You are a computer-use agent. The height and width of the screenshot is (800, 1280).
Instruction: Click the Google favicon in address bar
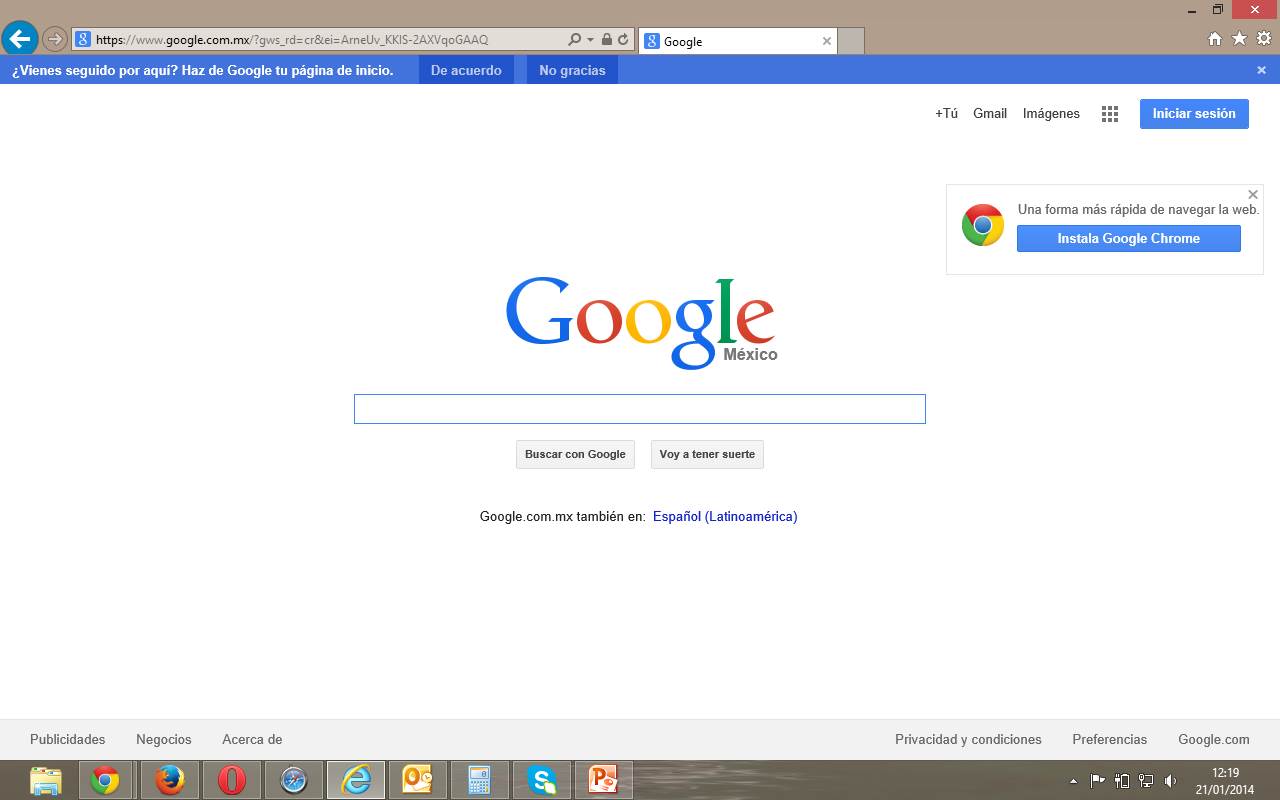tap(83, 40)
